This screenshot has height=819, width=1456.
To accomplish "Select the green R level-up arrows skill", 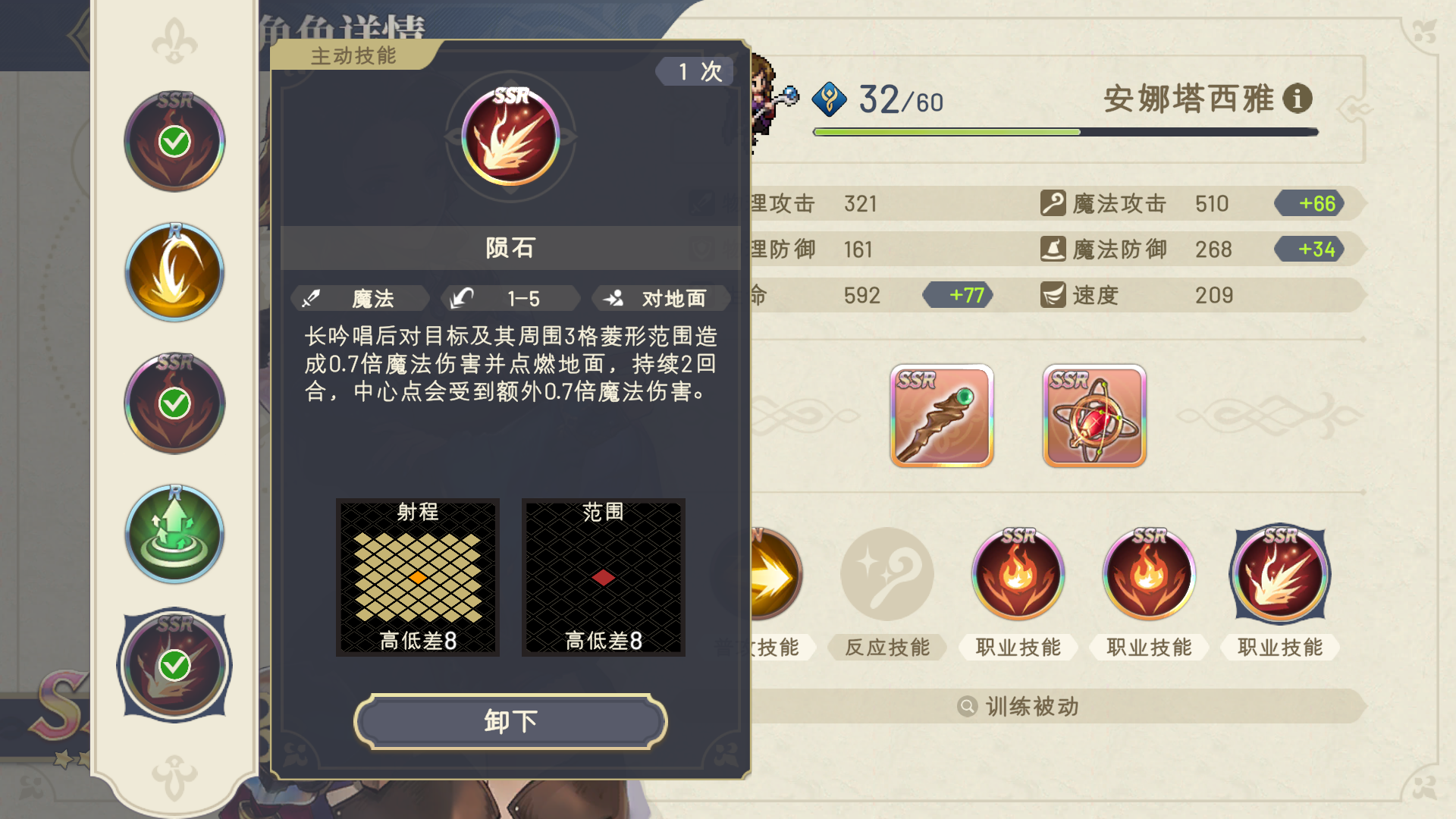I will 174,535.
